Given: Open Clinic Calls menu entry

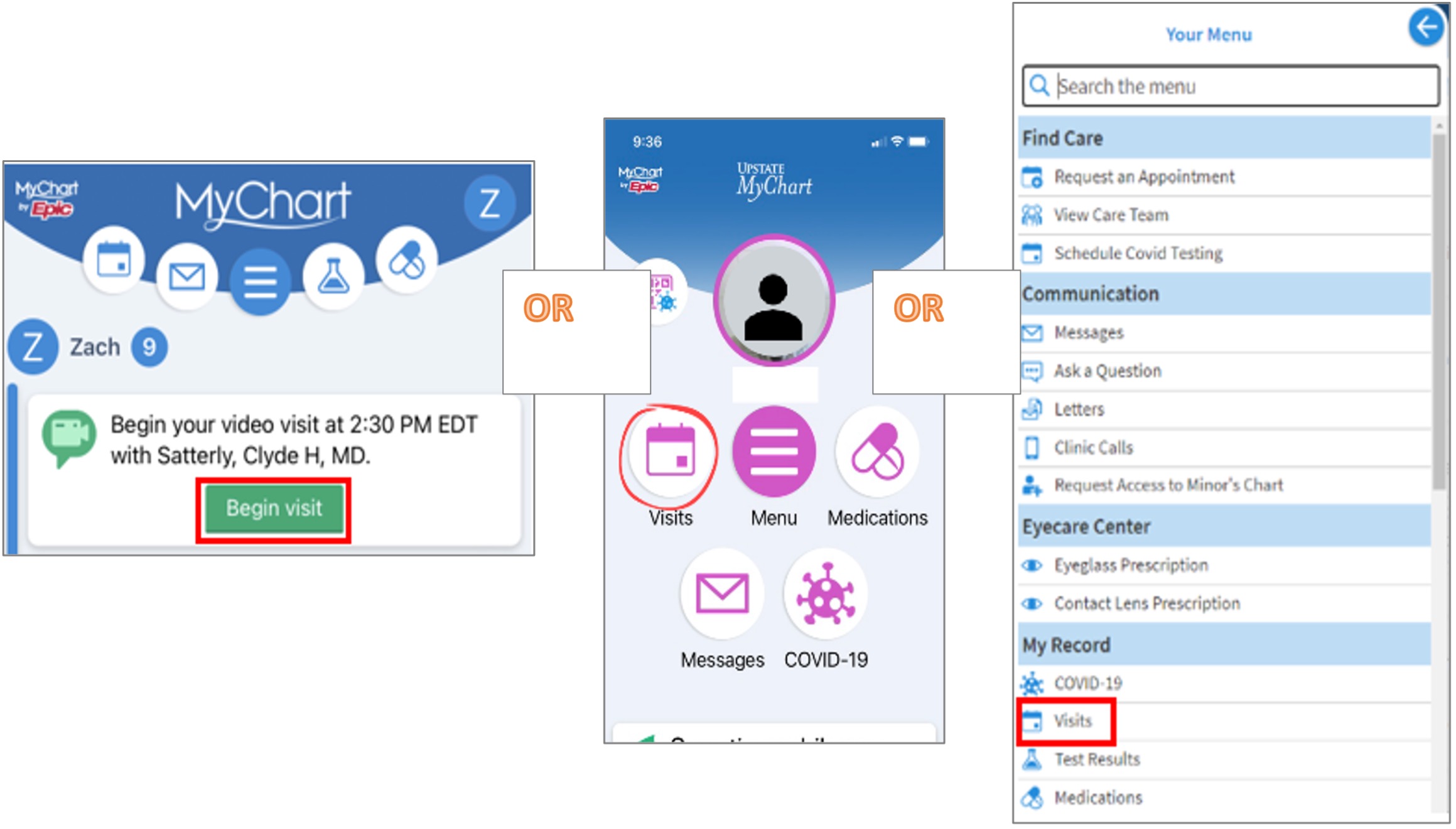Looking at the screenshot, I should [1224, 448].
